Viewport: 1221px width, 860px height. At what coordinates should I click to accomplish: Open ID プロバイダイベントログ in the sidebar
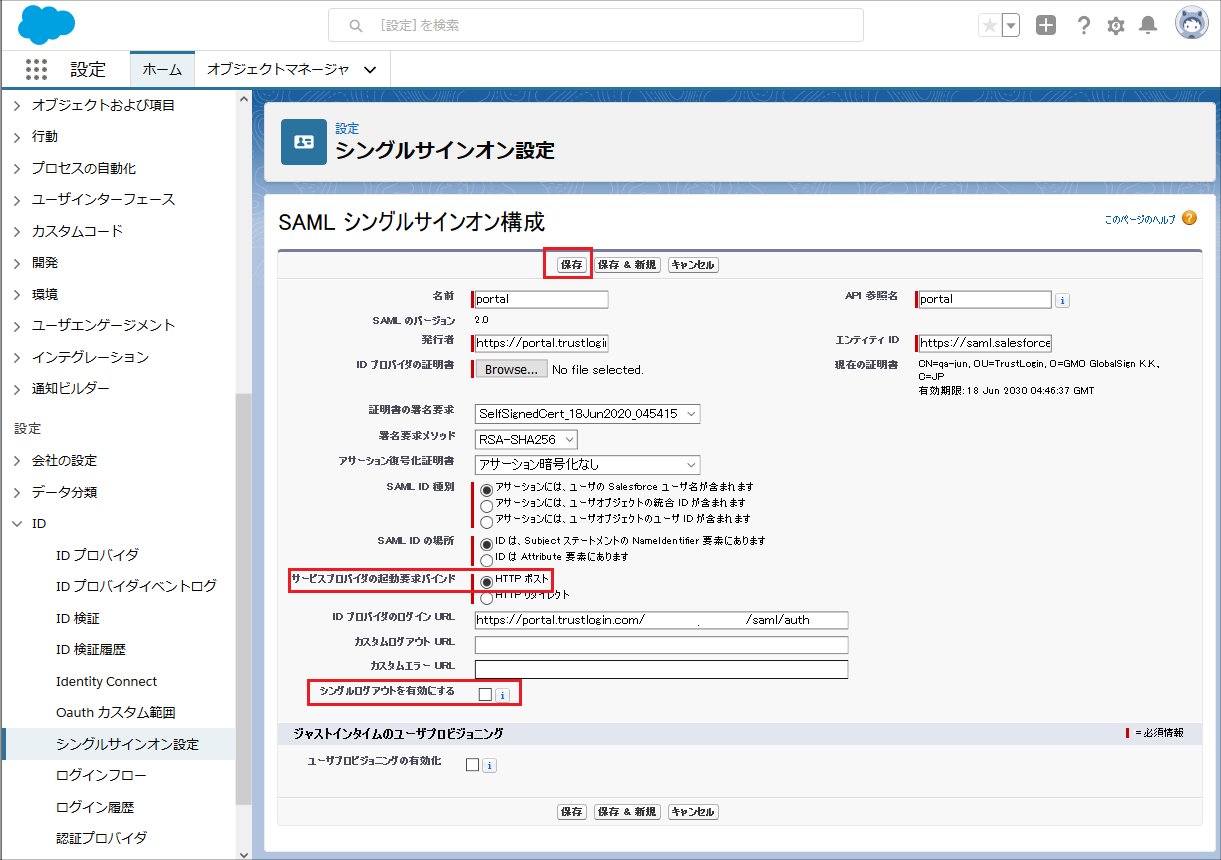136,586
